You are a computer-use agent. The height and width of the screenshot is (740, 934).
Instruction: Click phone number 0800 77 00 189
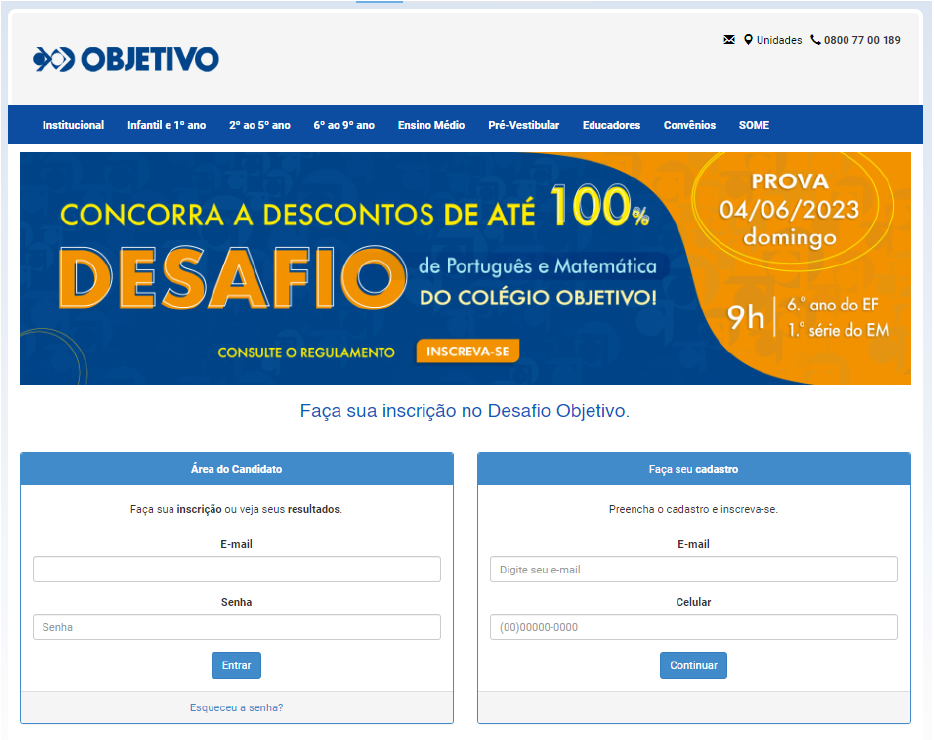point(862,41)
